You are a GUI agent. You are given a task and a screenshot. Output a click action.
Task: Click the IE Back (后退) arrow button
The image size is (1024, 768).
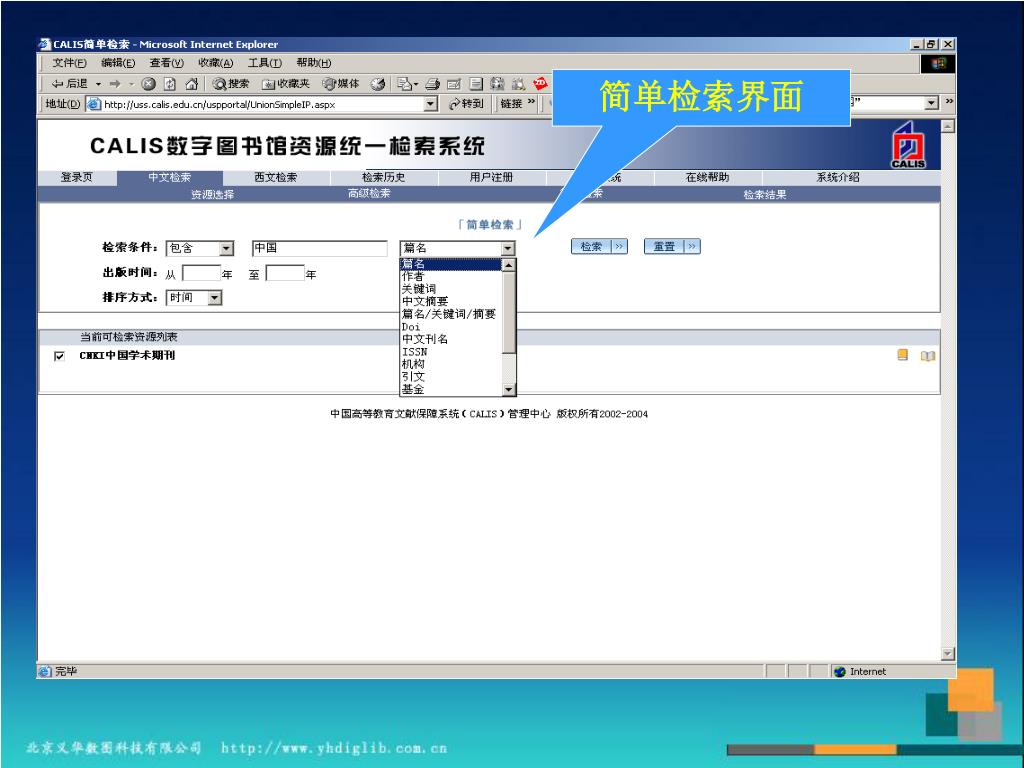[69, 84]
